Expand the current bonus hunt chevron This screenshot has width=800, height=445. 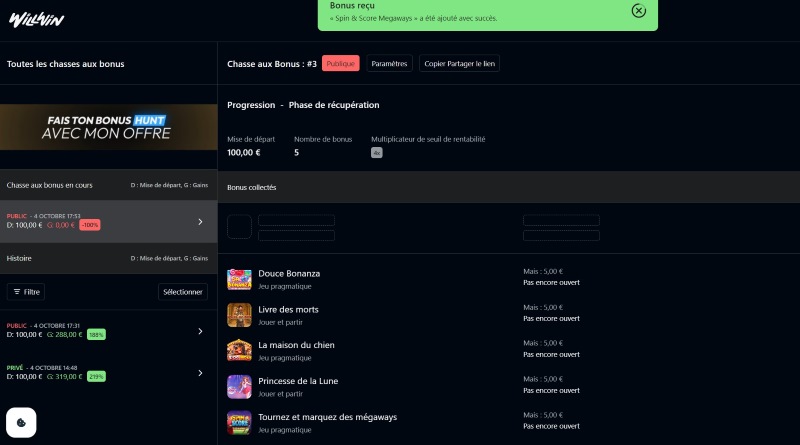tap(200, 222)
